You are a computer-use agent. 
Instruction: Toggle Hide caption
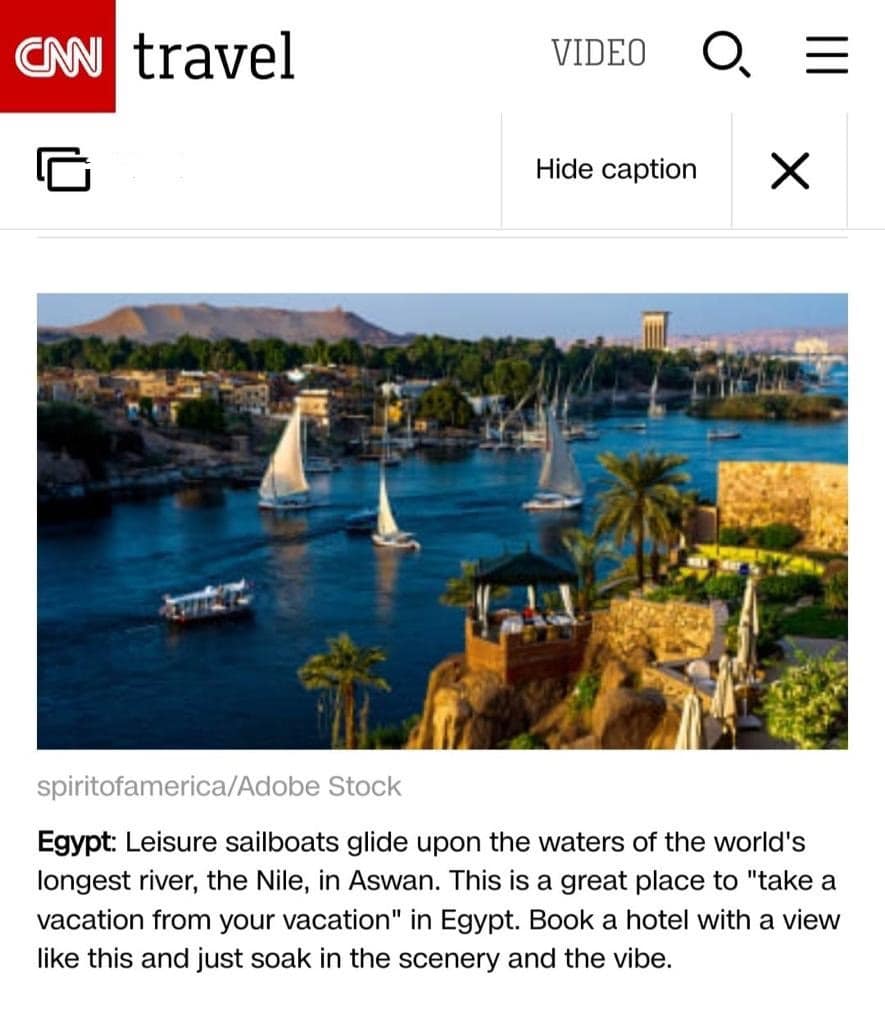616,170
